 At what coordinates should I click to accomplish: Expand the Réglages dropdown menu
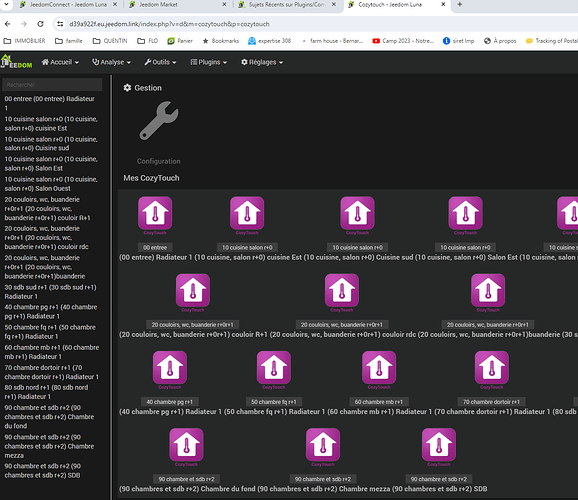pos(262,62)
